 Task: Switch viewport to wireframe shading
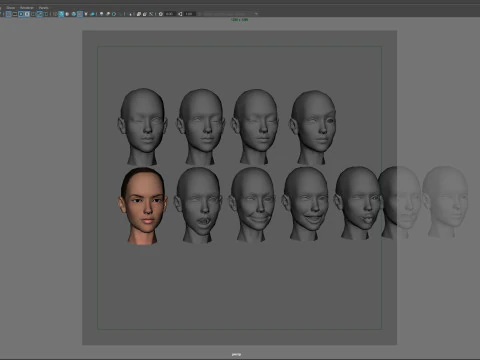[x=55, y=14]
